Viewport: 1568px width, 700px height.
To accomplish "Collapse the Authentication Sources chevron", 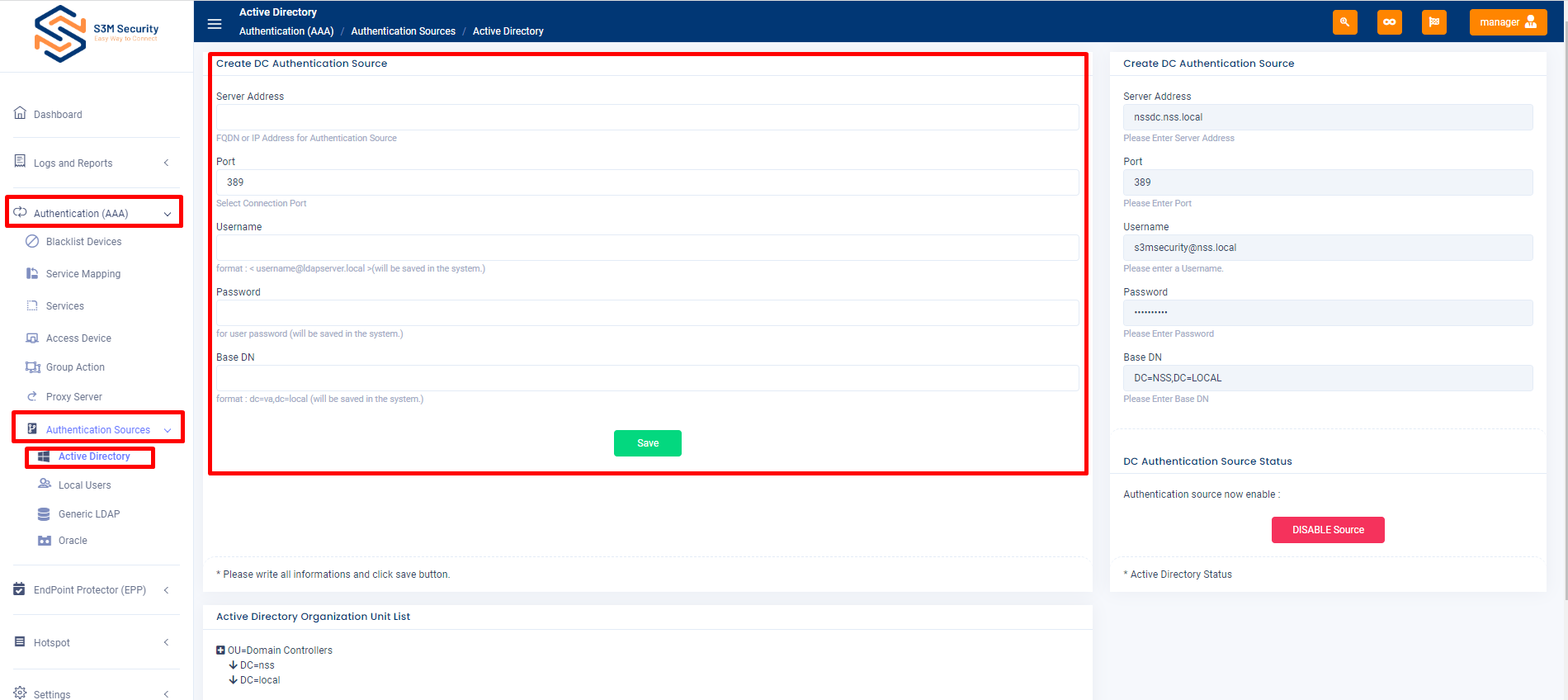I will pyautogui.click(x=168, y=430).
